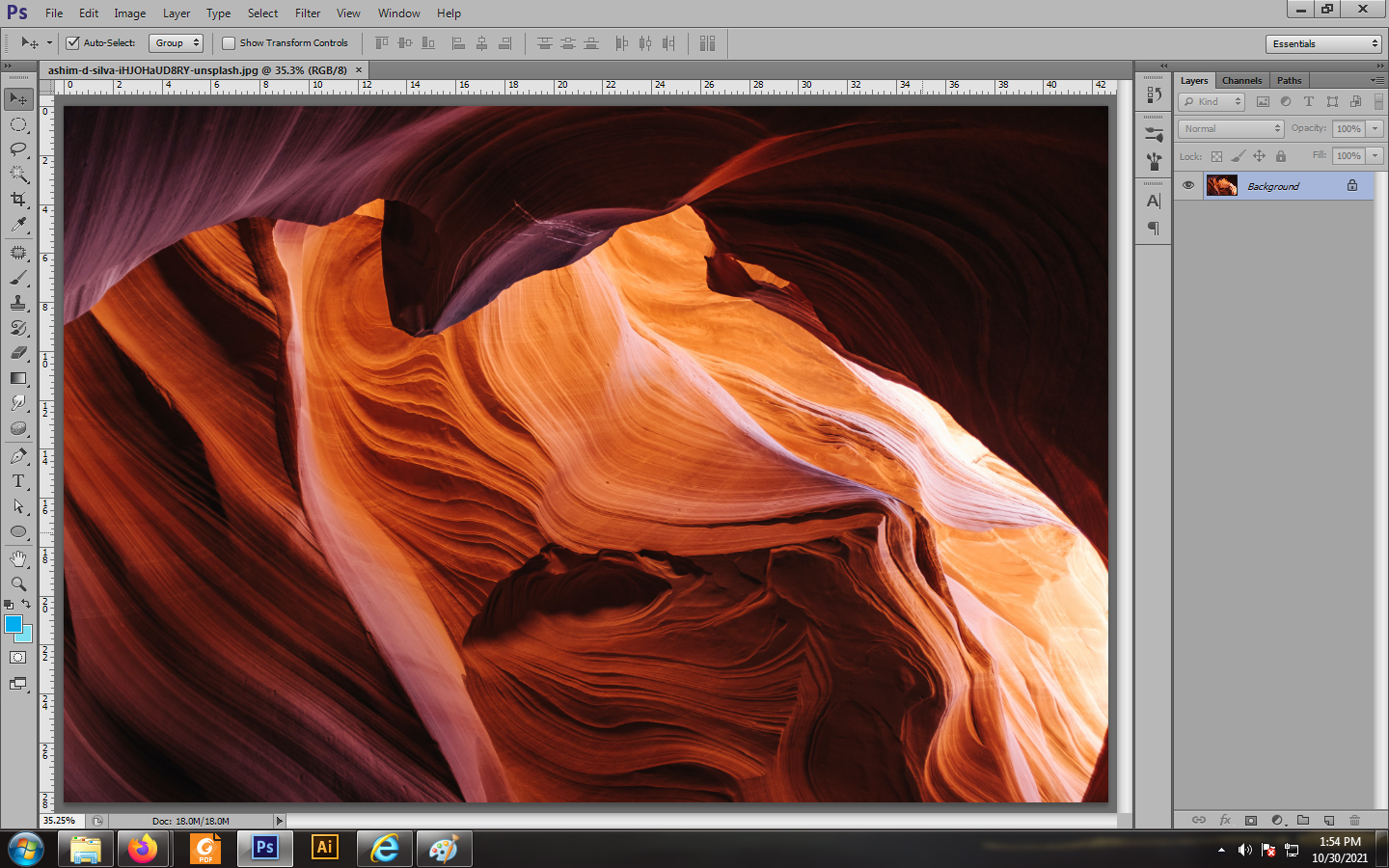Select the Hand tool

pyautogui.click(x=18, y=558)
